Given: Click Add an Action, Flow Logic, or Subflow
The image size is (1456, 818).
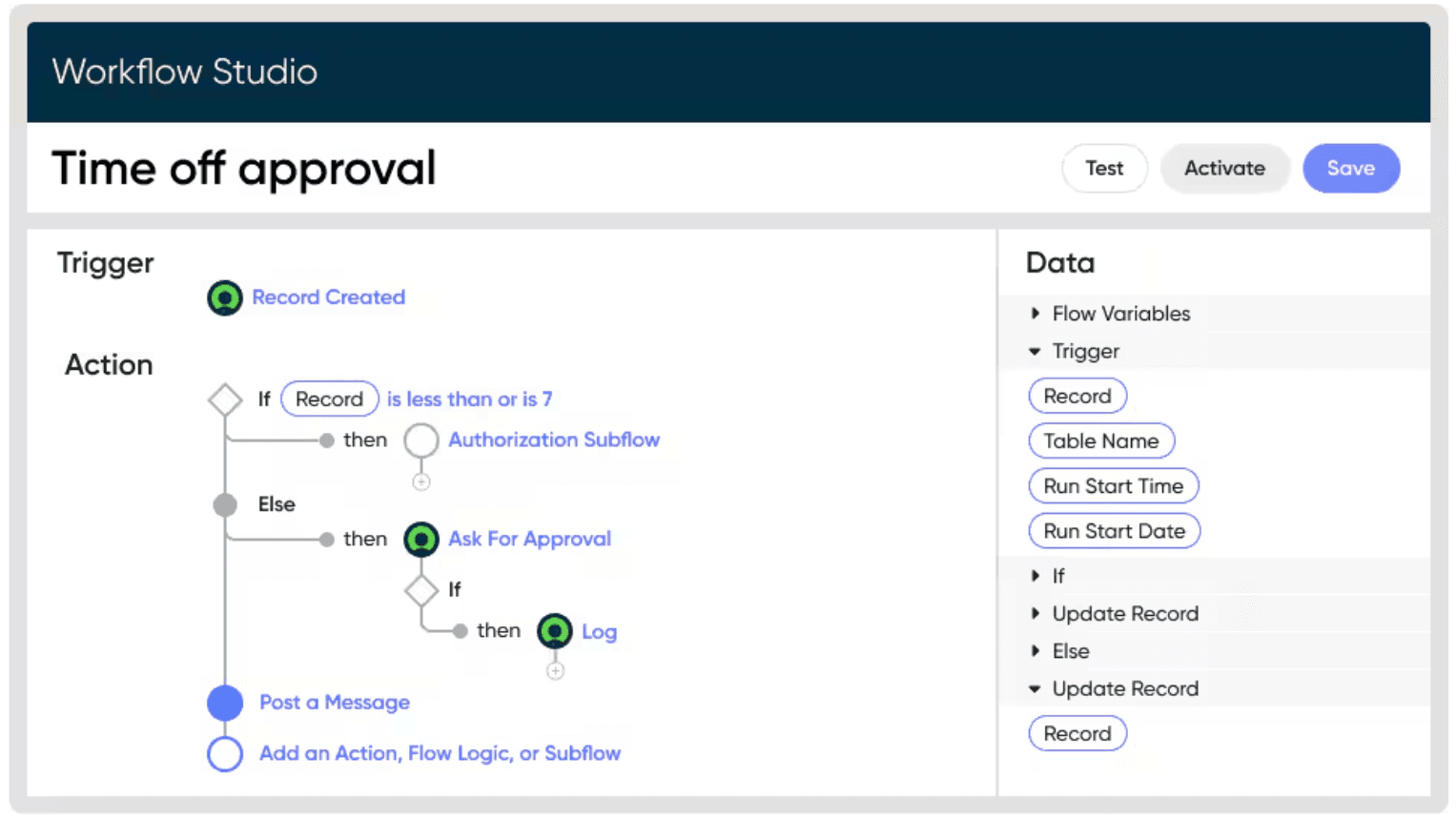Looking at the screenshot, I should coord(441,753).
